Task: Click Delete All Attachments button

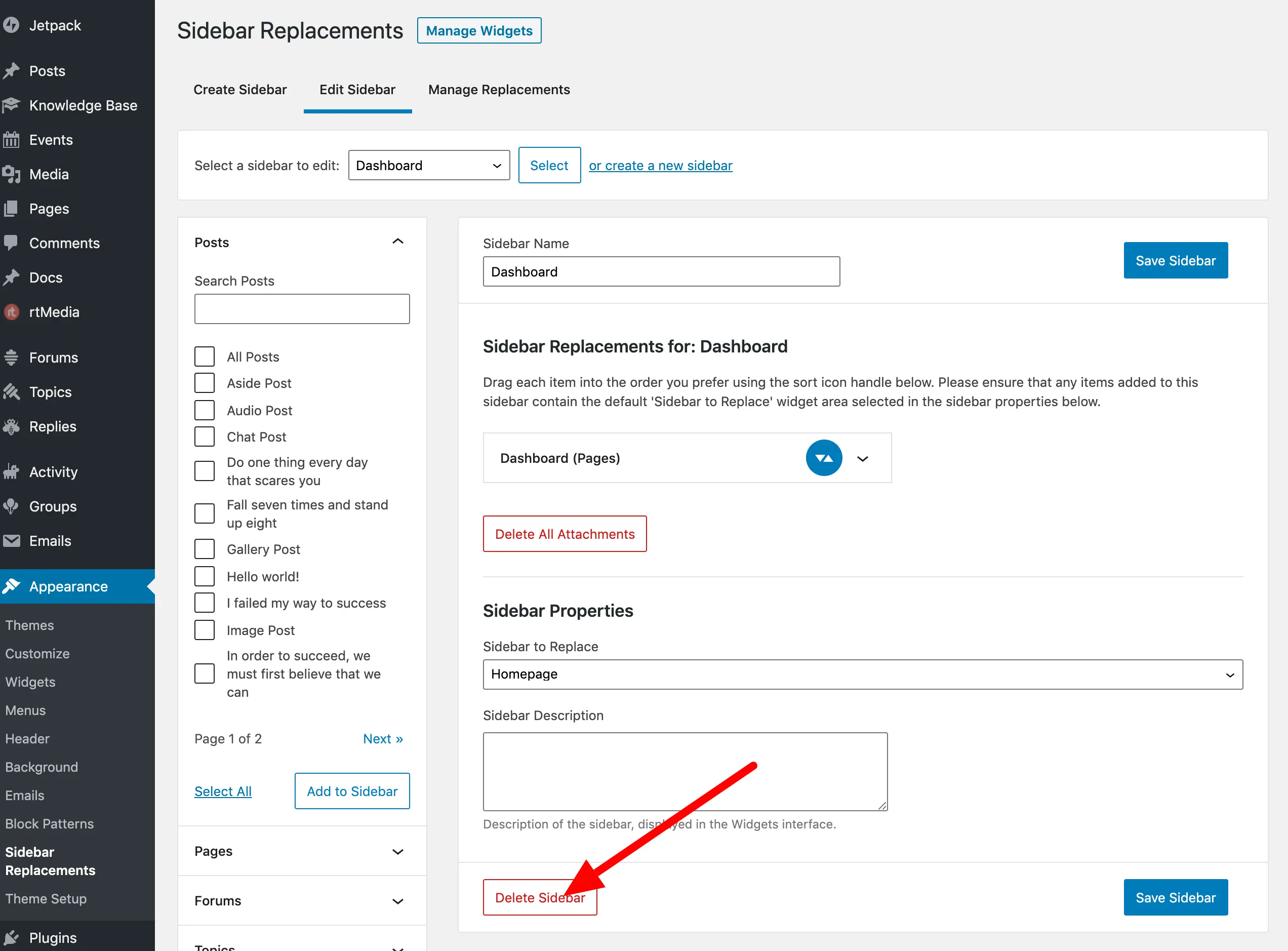Action: point(565,534)
